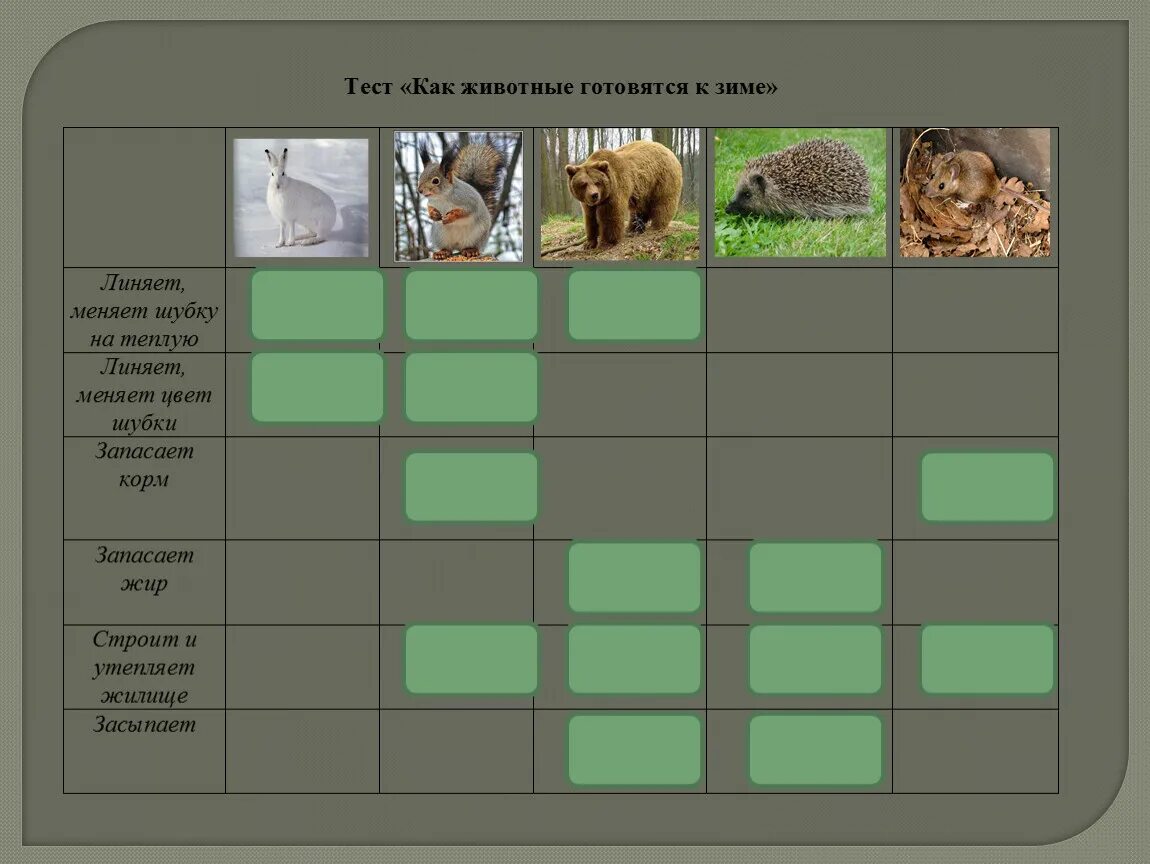Reveal bear cell in 'Запасает жир' row
This screenshot has width=1150, height=864.
coord(634,577)
